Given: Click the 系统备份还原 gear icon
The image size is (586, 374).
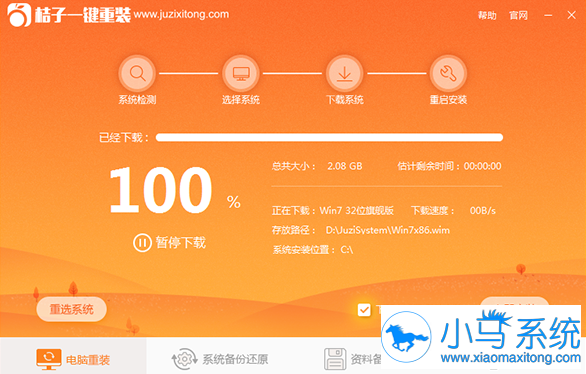Looking at the screenshot, I should pyautogui.click(x=184, y=359).
